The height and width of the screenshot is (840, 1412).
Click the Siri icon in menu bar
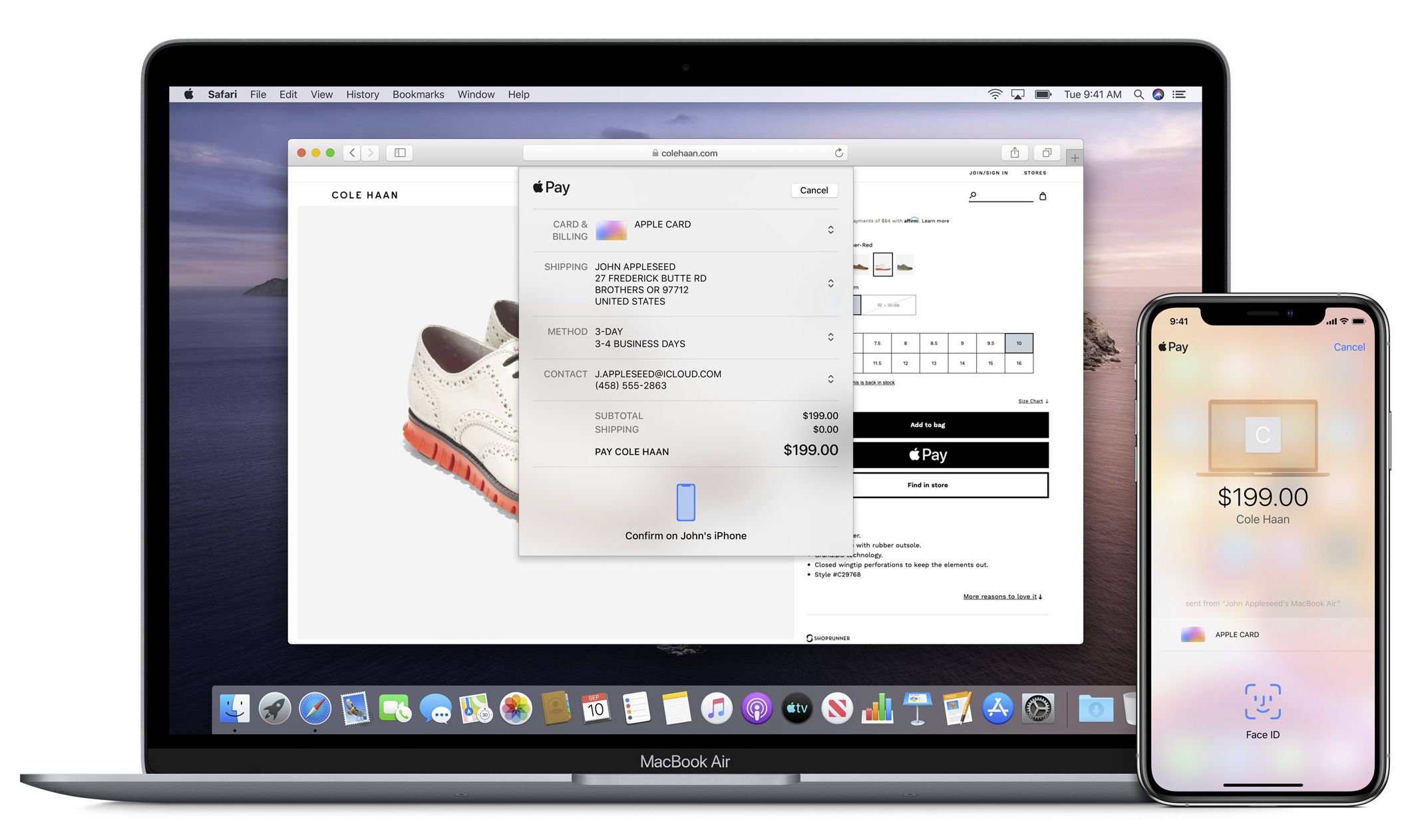(1158, 94)
